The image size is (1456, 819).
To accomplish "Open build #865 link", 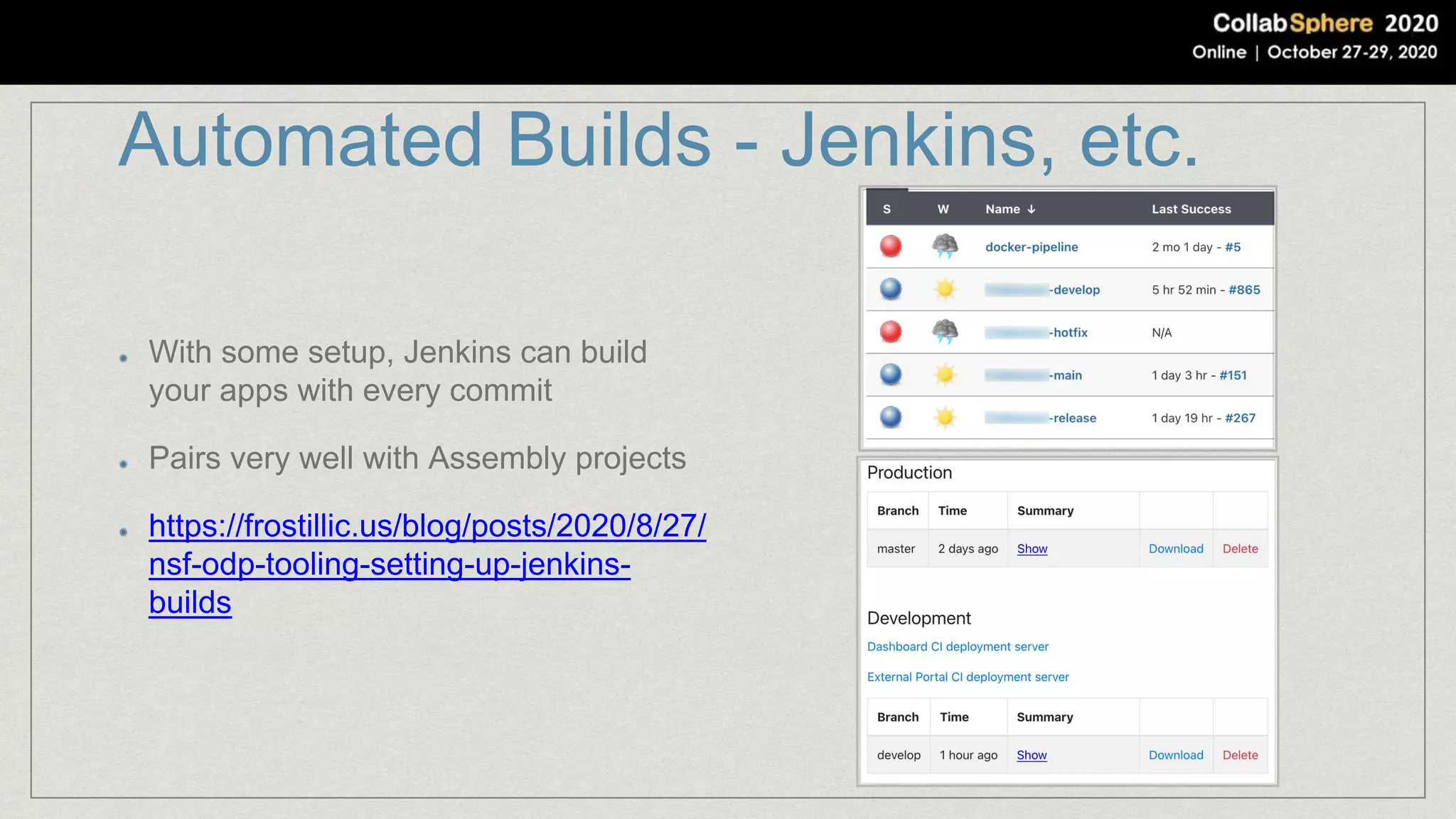I will (1244, 289).
